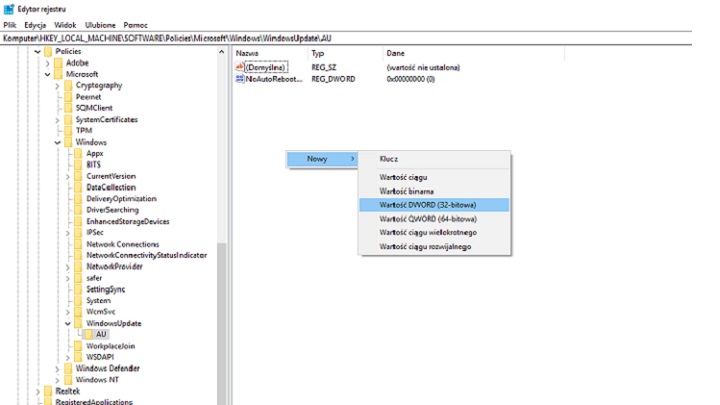Viewport: 720px width, 405px height.
Task: Collapse the WindowsUpdate tree node
Action: point(68,323)
